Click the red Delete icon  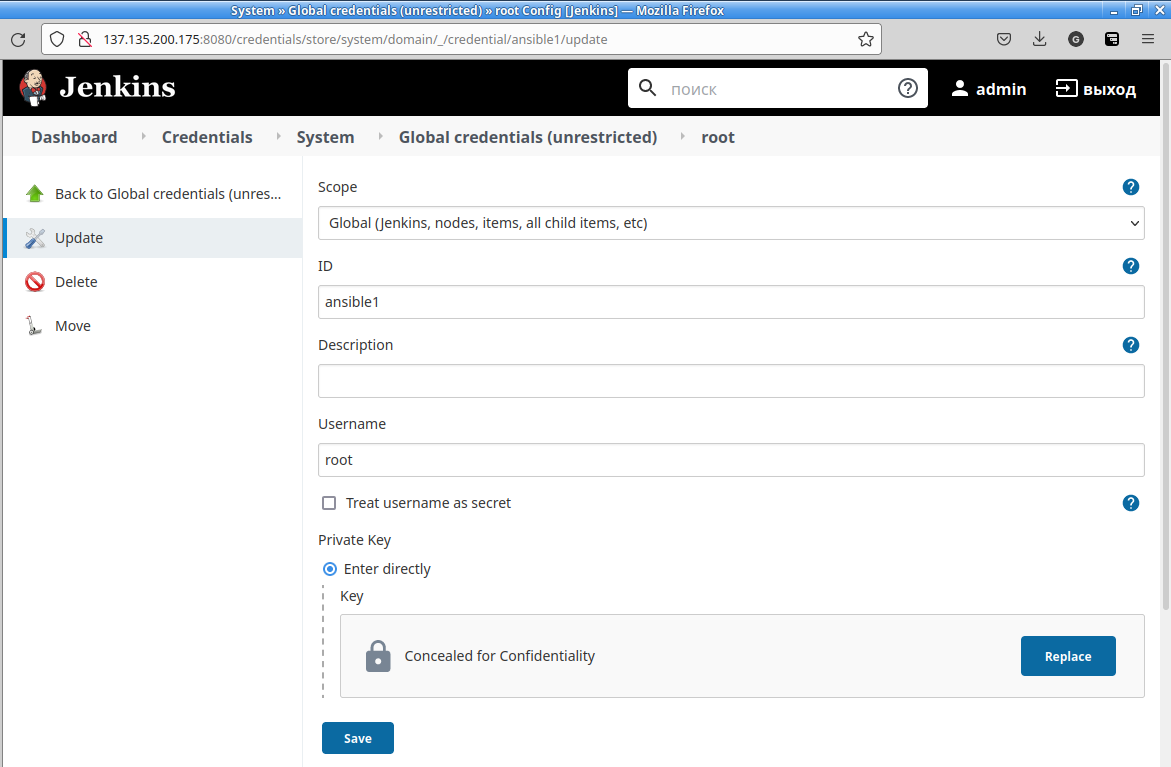[34, 282]
